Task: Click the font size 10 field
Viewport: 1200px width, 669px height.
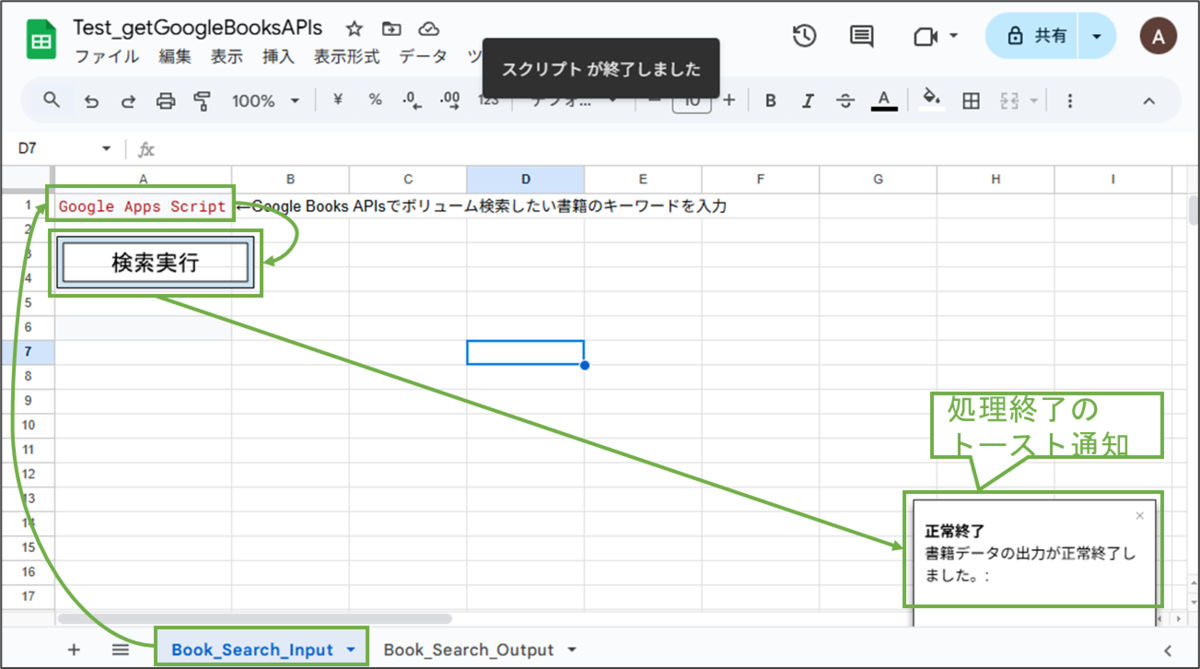Action: point(691,100)
